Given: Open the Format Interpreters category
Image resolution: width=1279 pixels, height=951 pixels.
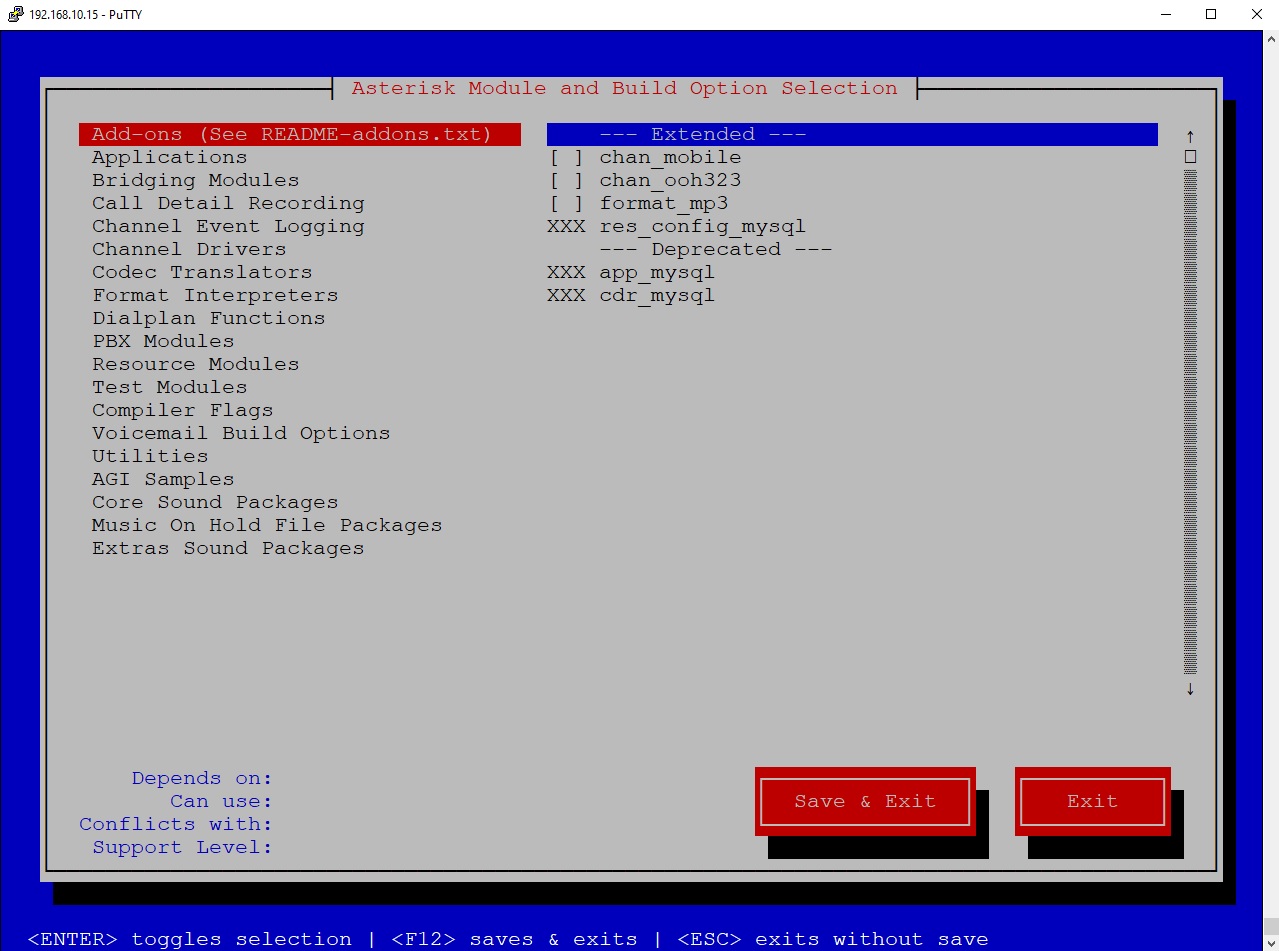Looking at the screenshot, I should click(215, 295).
